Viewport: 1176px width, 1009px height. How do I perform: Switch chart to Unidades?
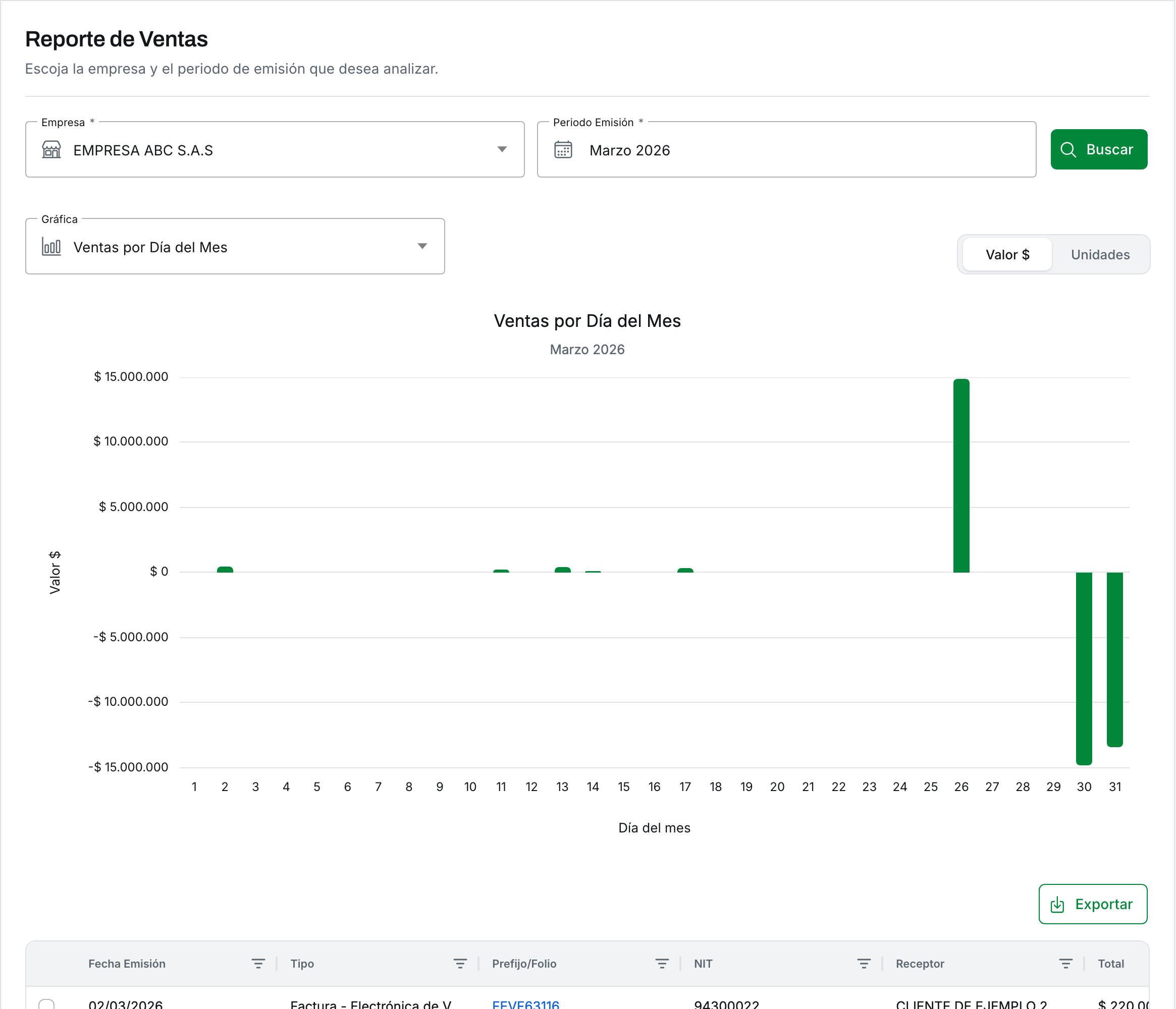tap(1100, 255)
